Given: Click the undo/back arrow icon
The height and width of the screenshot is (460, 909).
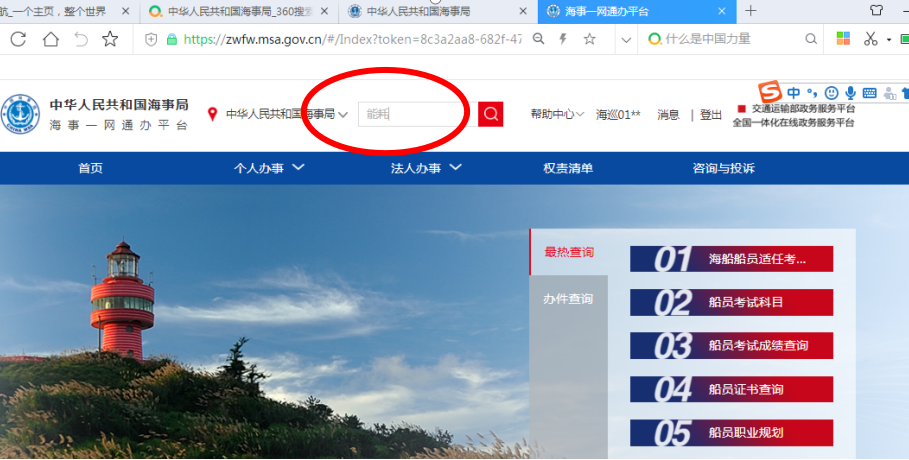Looking at the screenshot, I should (81, 39).
